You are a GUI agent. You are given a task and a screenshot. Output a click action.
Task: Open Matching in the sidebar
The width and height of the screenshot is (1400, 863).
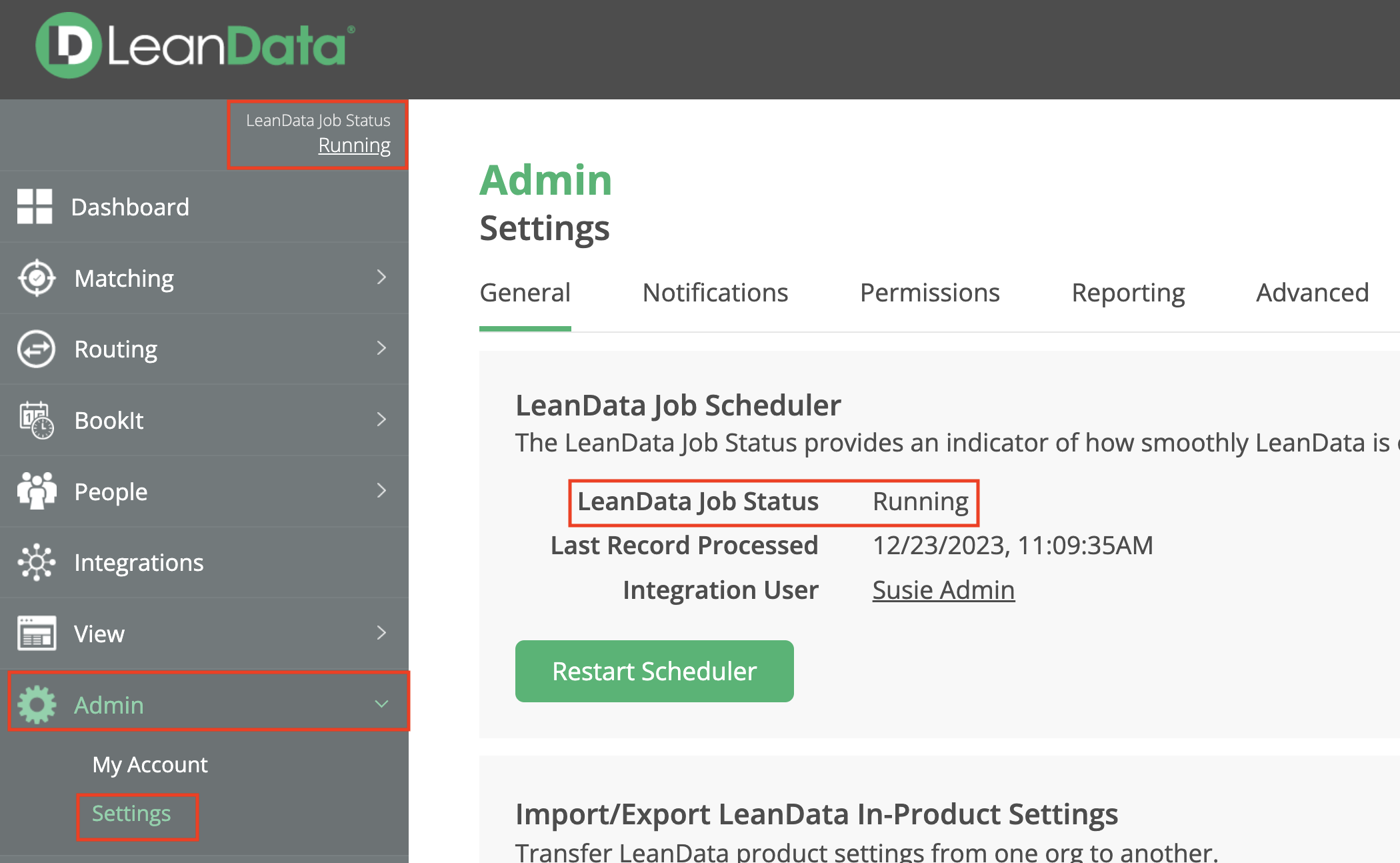coord(204,278)
